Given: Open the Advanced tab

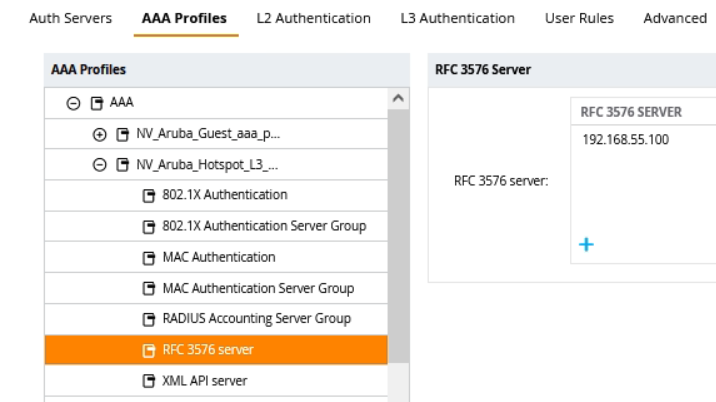Looking at the screenshot, I should point(675,18).
